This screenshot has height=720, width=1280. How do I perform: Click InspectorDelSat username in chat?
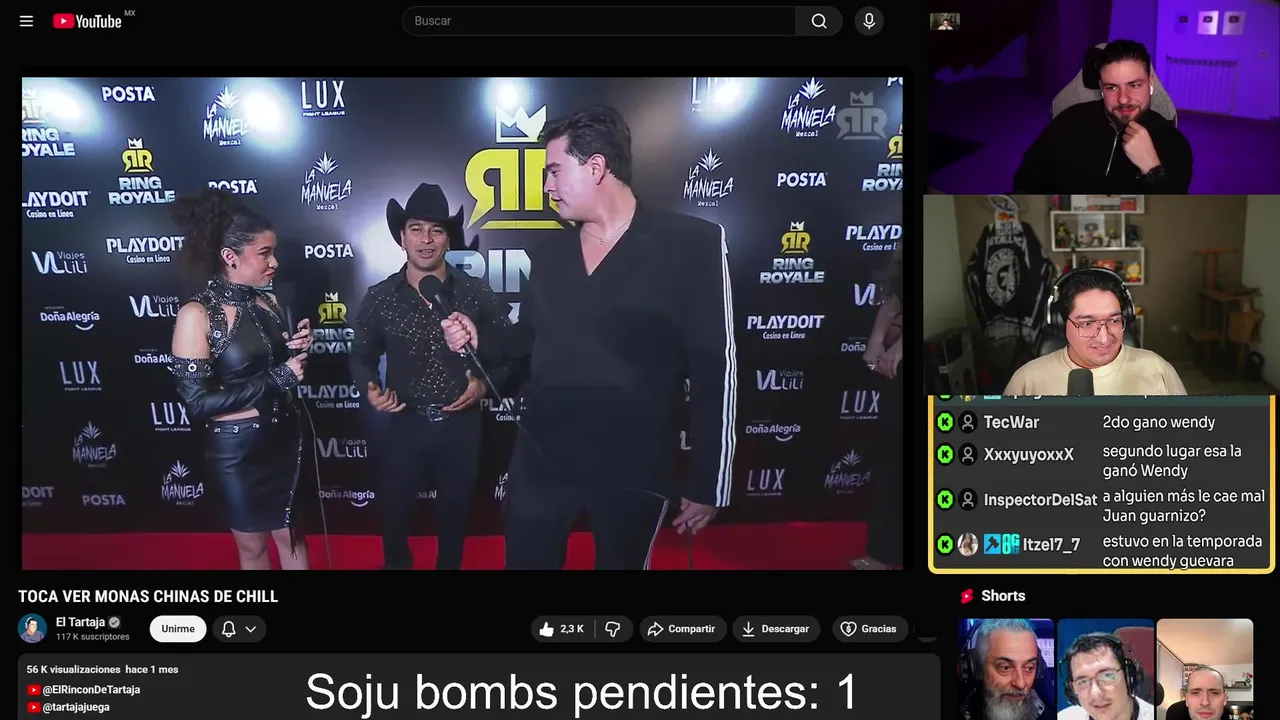click(x=1040, y=500)
